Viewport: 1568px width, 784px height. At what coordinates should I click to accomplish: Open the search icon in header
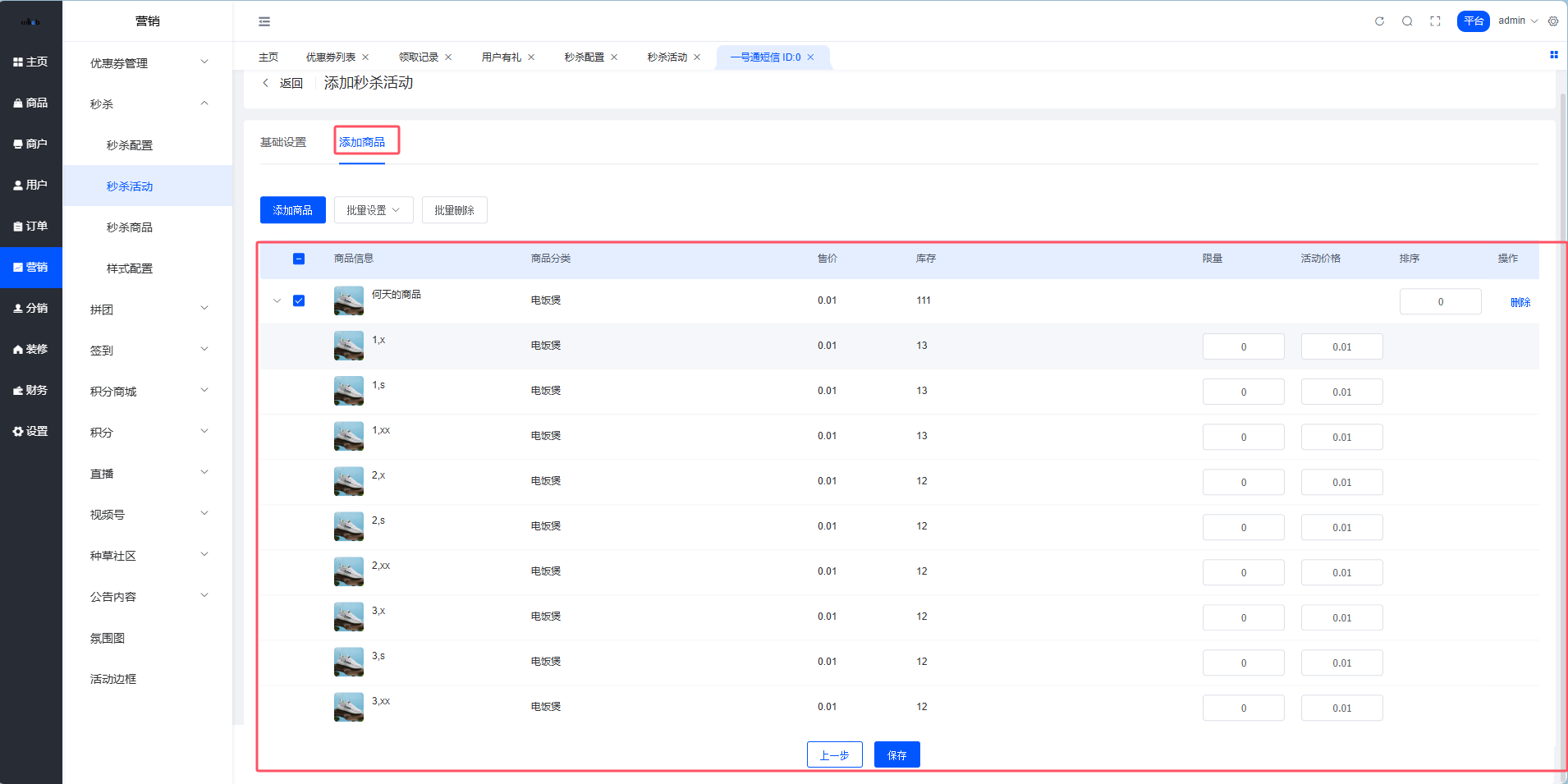(x=1407, y=21)
